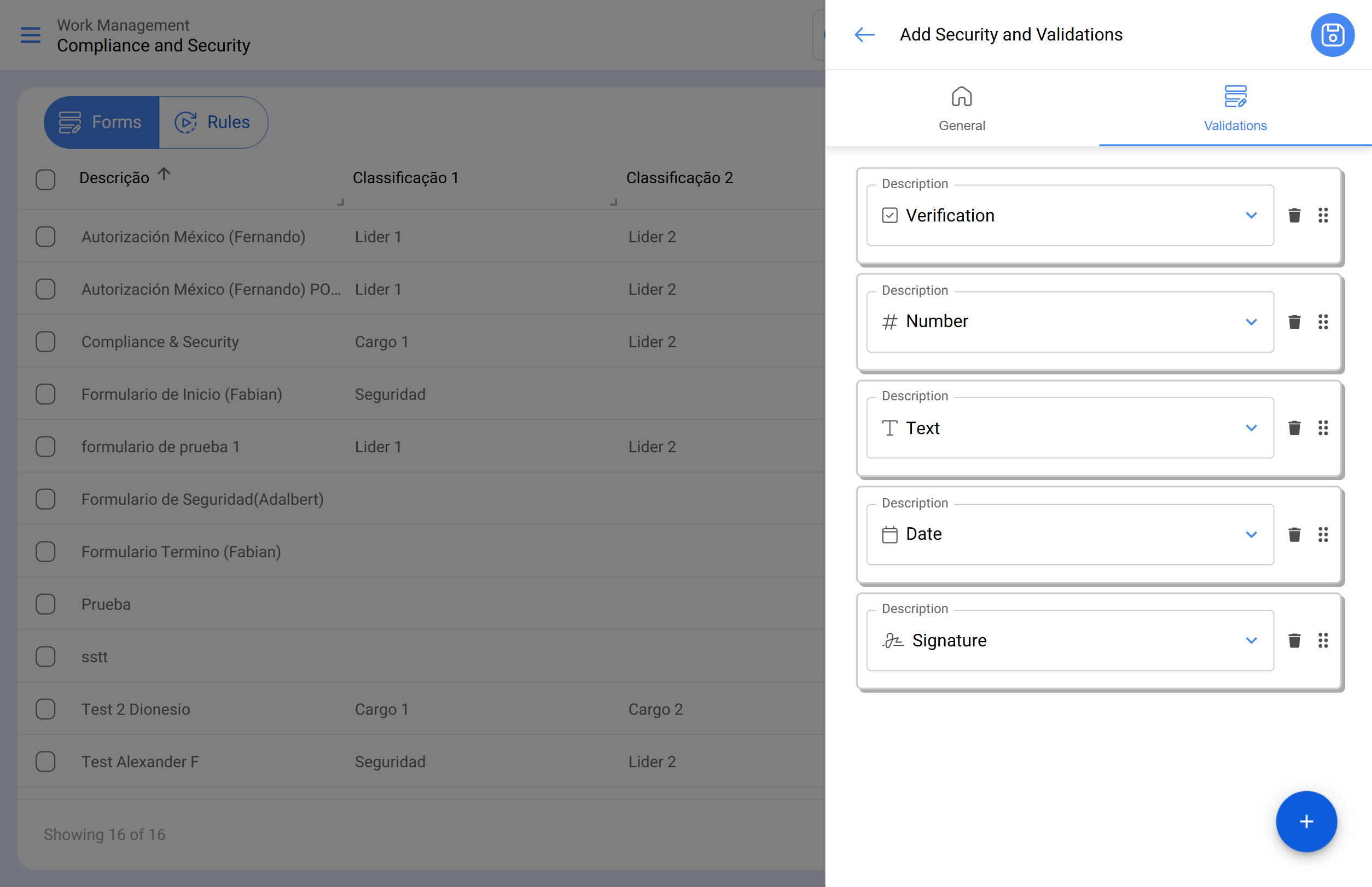Viewport: 1372px width, 887px height.
Task: Expand the Verification type dropdown
Action: point(1251,215)
